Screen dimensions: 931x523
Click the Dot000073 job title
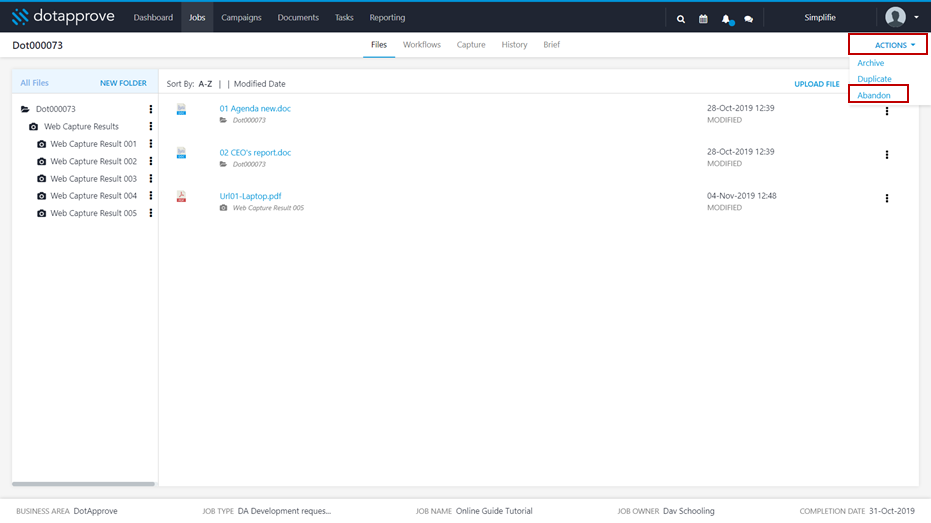(37, 45)
